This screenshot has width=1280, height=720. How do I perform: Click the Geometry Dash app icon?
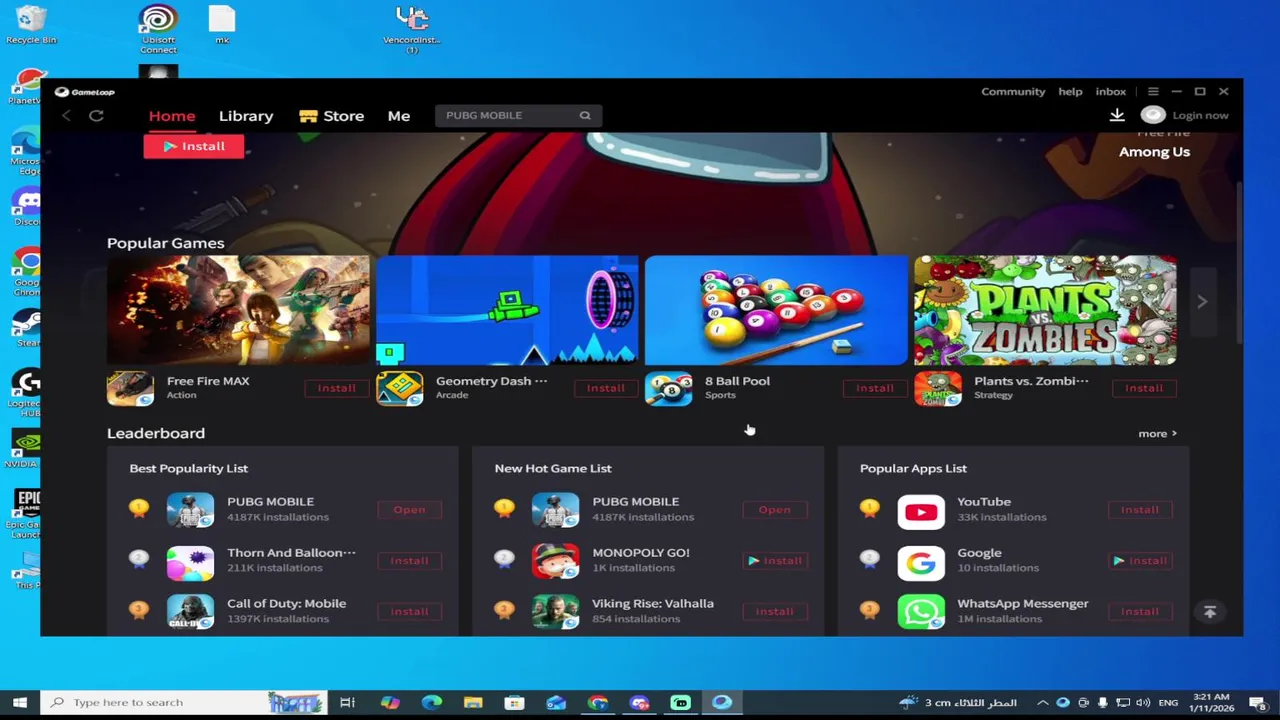pos(400,388)
